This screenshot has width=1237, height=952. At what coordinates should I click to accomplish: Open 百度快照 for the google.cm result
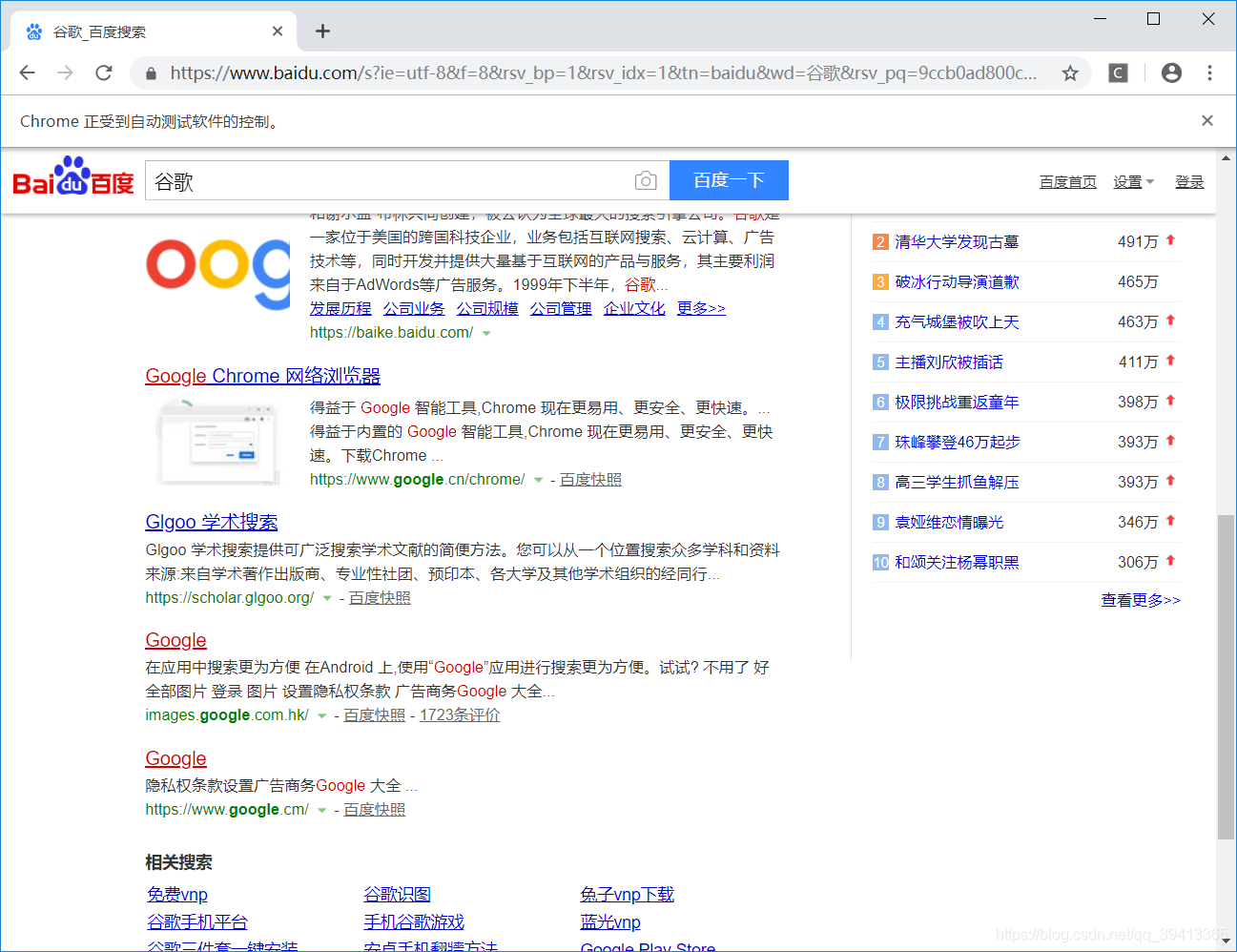[x=374, y=809]
